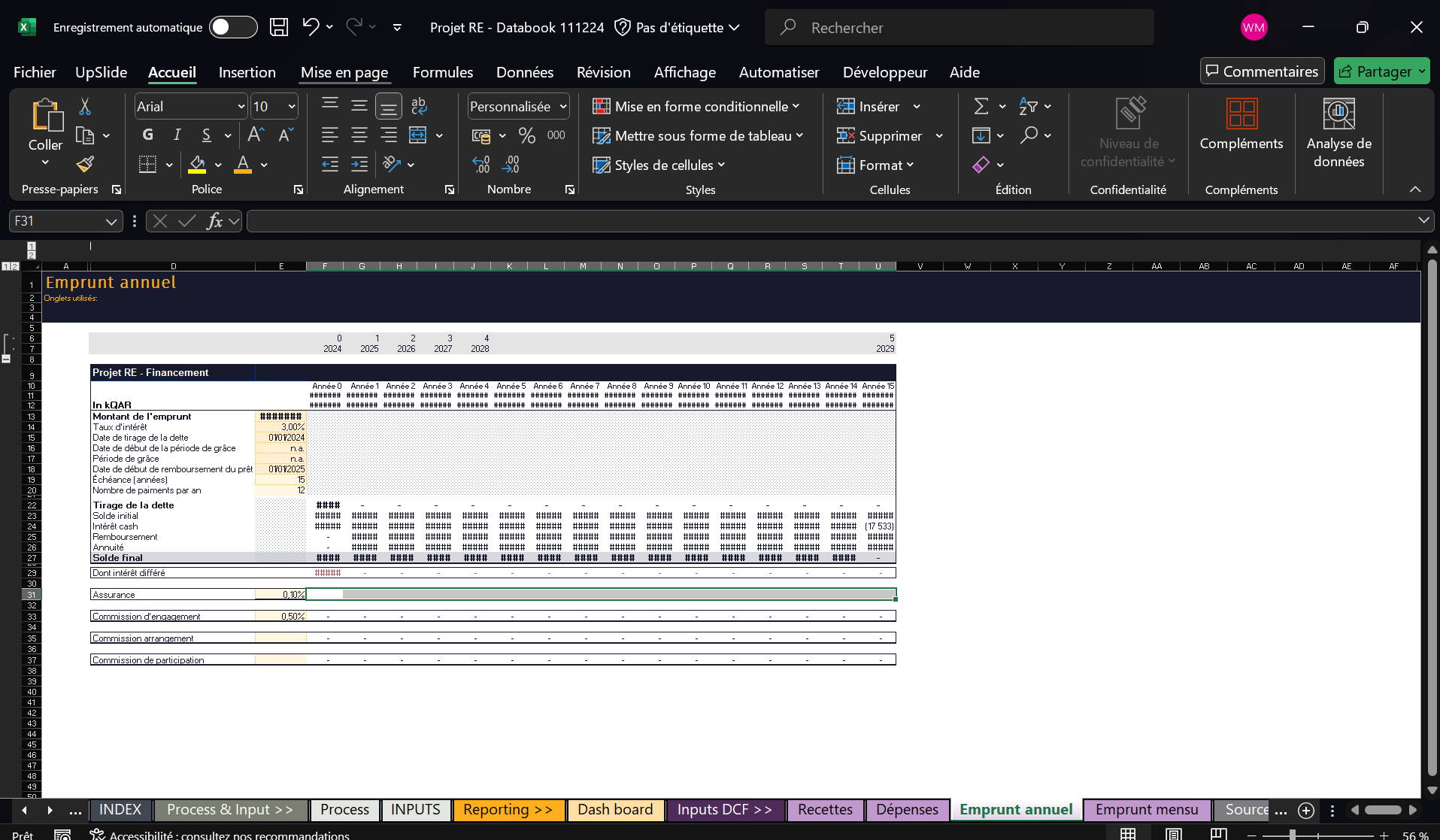Viewport: 1440px width, 840px height.
Task: Apply bold with the G button
Action: (x=148, y=135)
